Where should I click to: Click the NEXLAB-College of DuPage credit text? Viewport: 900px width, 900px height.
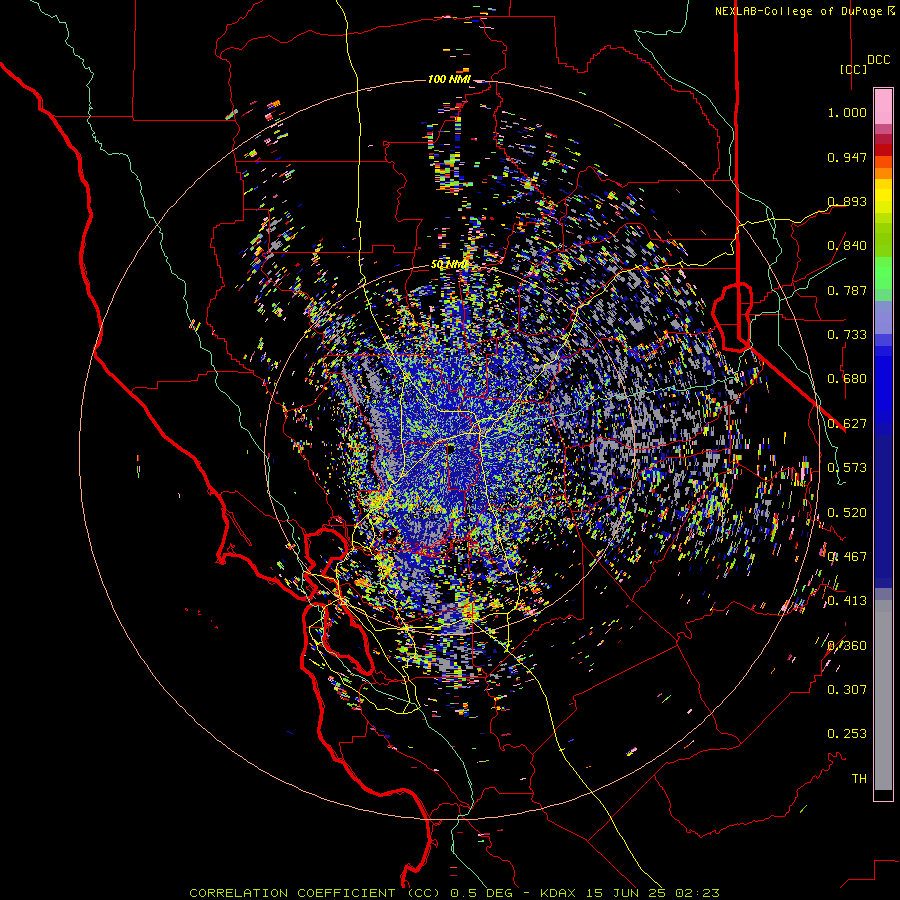pos(800,11)
